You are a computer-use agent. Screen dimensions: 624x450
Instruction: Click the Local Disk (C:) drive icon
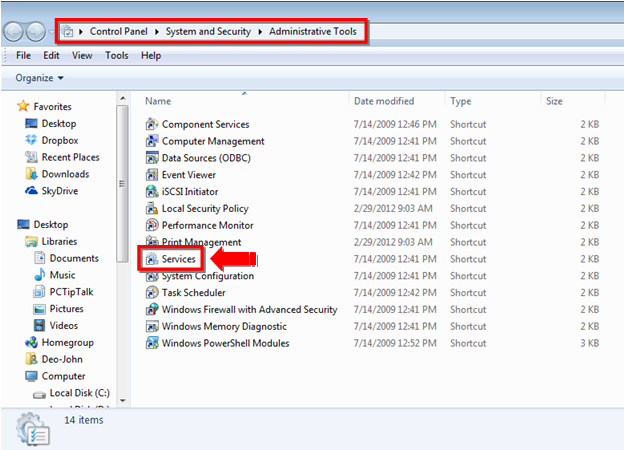click(39, 394)
